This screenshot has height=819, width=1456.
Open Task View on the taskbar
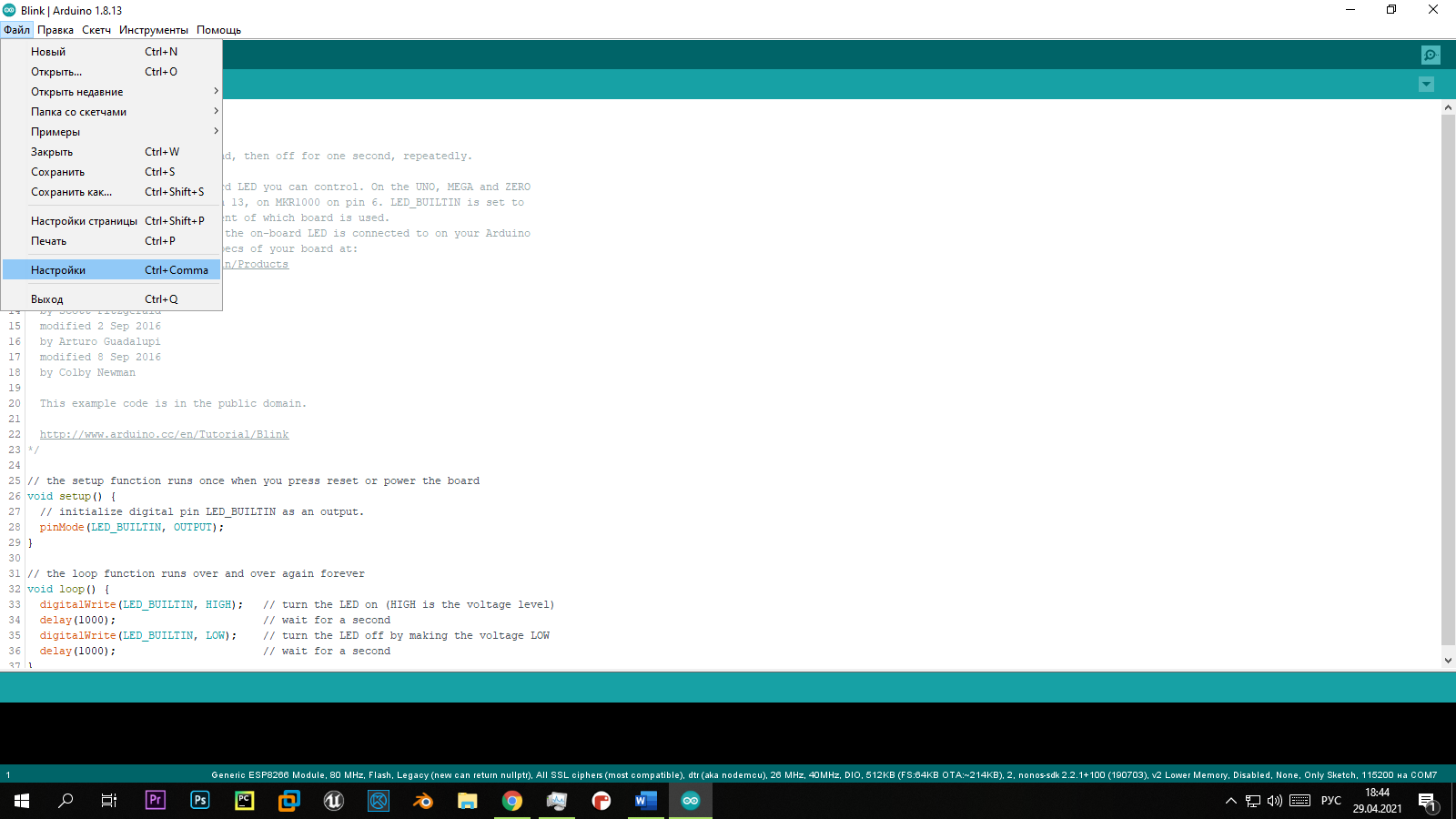(109, 801)
